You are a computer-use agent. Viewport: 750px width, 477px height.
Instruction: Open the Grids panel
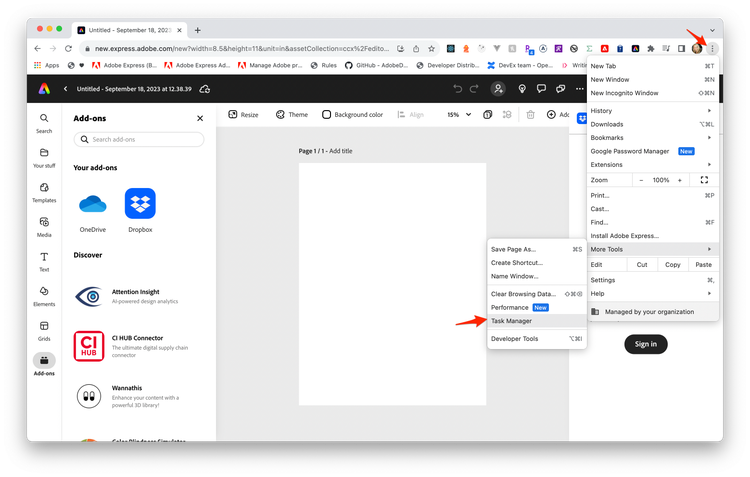click(x=44, y=329)
